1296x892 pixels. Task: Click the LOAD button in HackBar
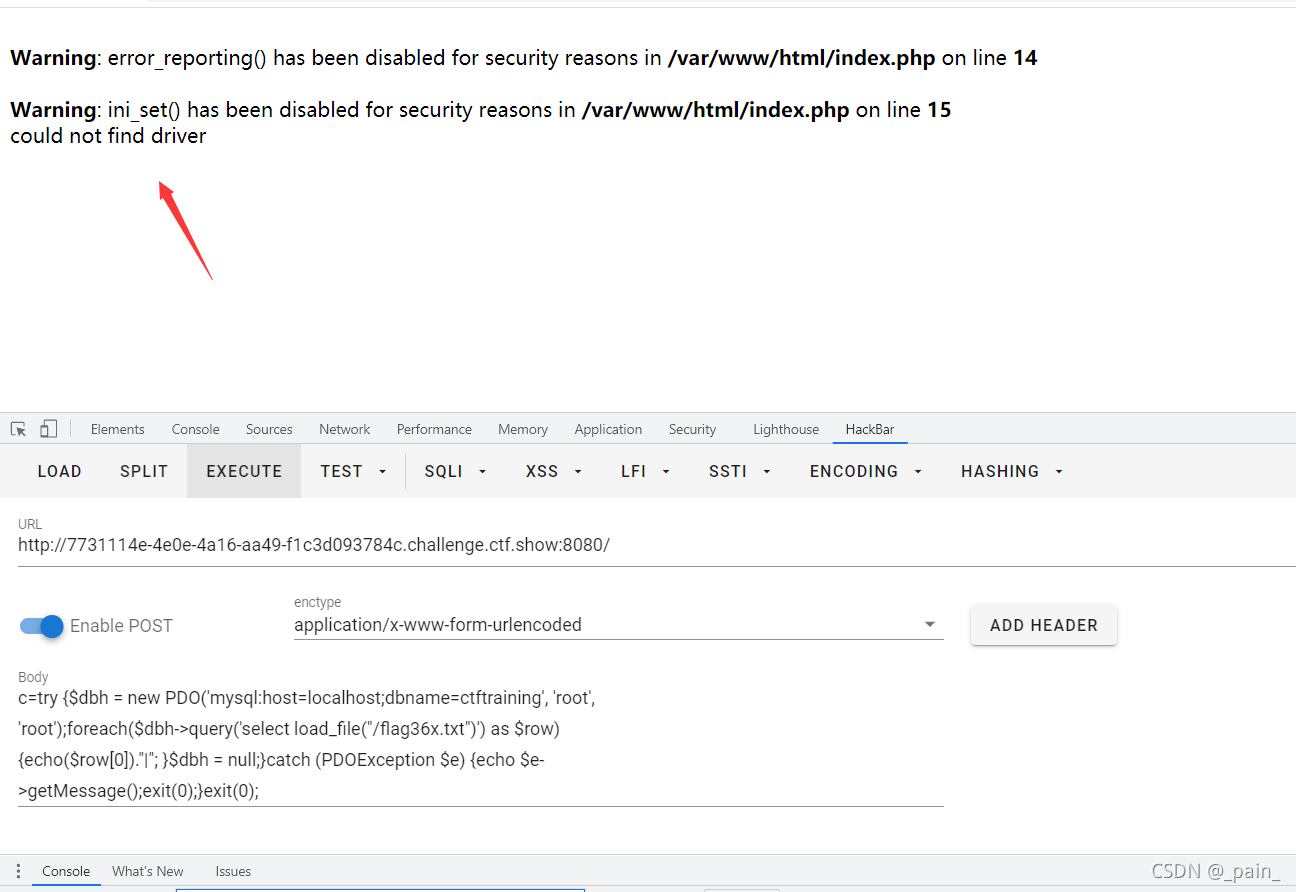tap(59, 471)
